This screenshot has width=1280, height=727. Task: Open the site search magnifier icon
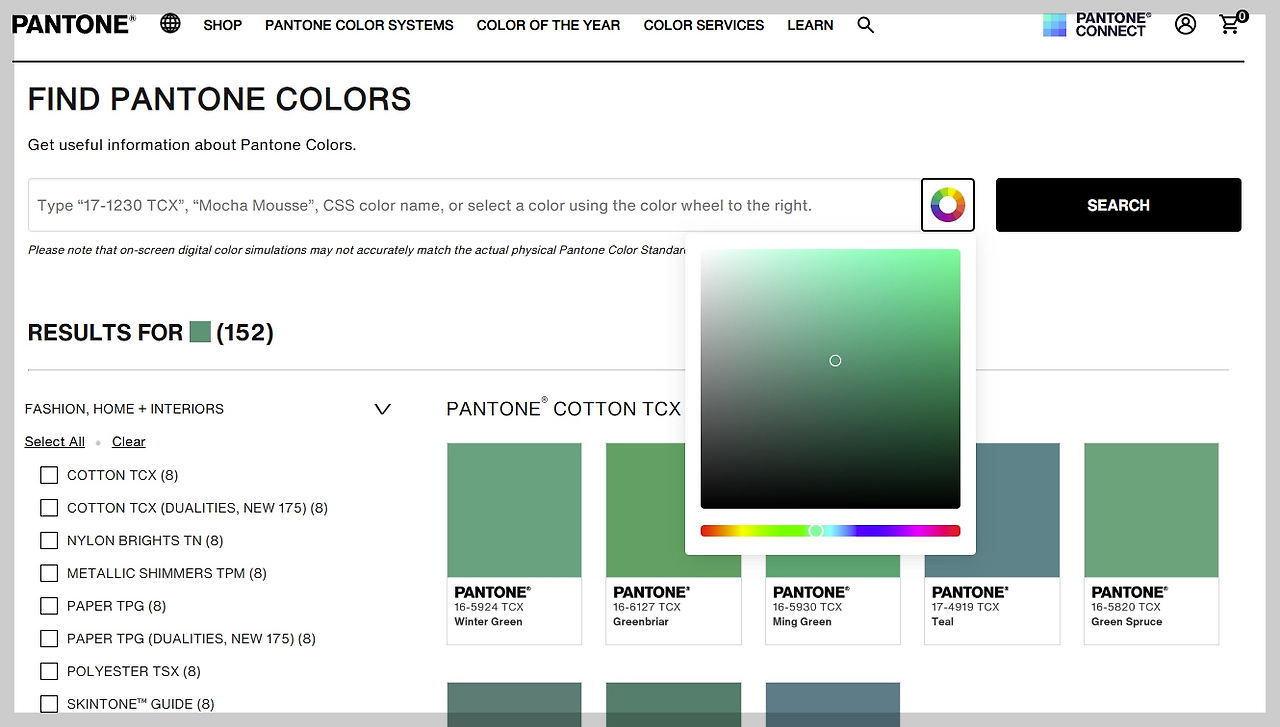click(866, 25)
